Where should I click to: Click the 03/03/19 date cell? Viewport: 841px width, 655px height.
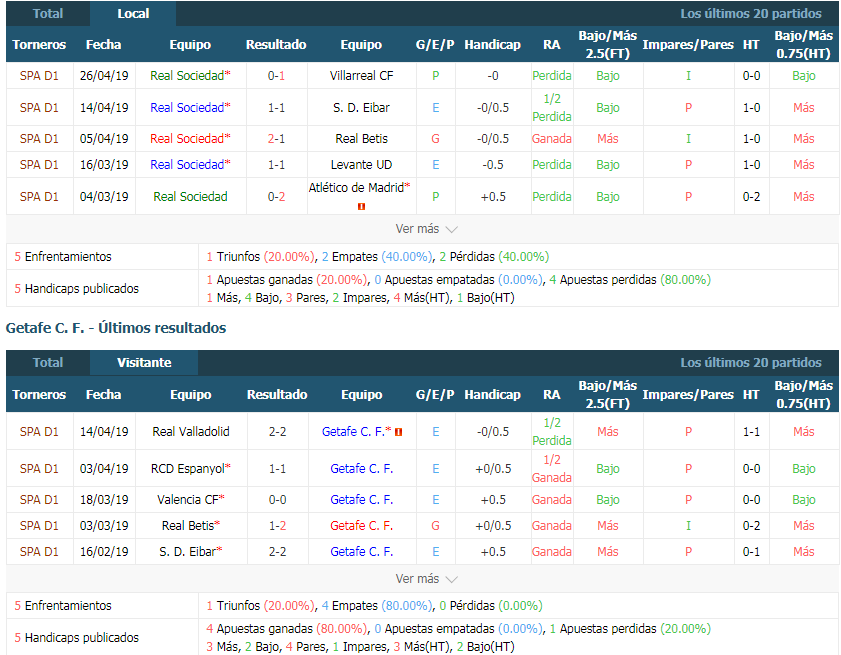pos(104,526)
